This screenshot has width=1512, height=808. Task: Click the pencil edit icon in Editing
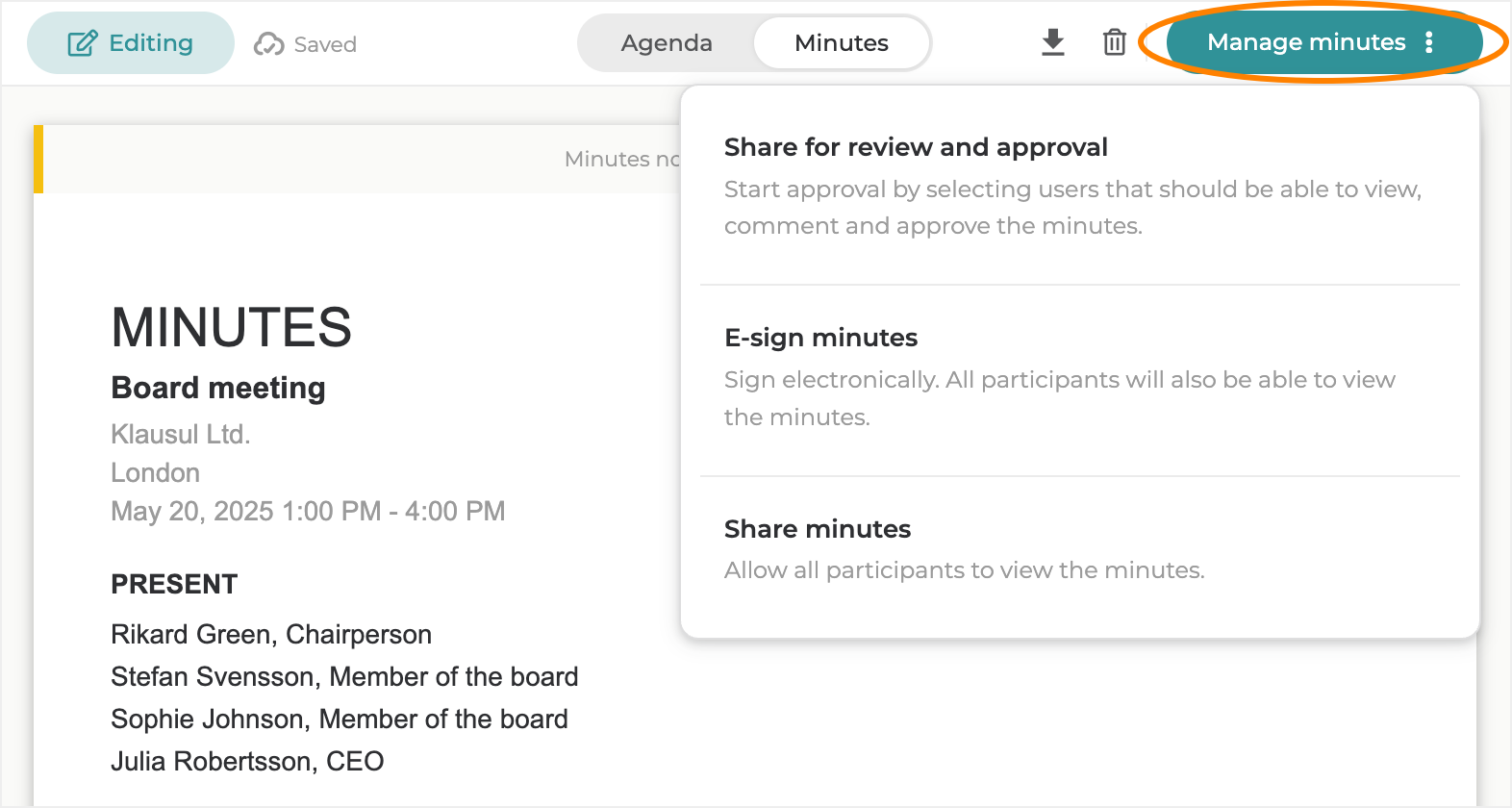coord(82,43)
